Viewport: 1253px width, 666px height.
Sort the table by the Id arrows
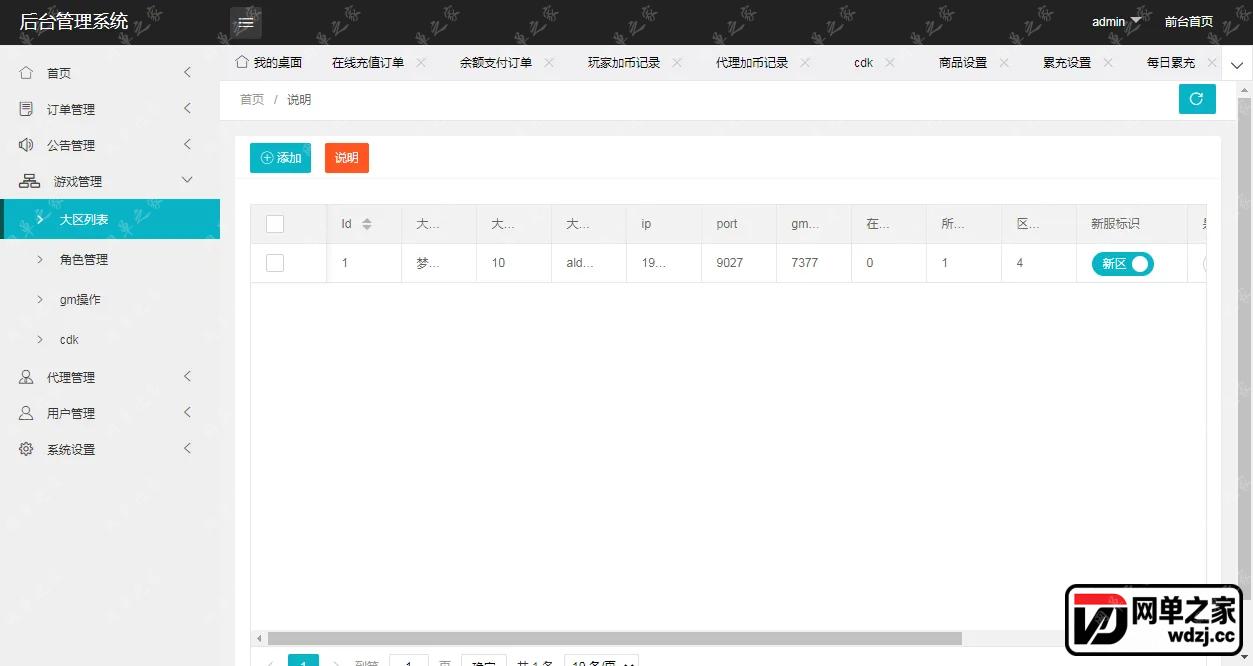coord(367,224)
